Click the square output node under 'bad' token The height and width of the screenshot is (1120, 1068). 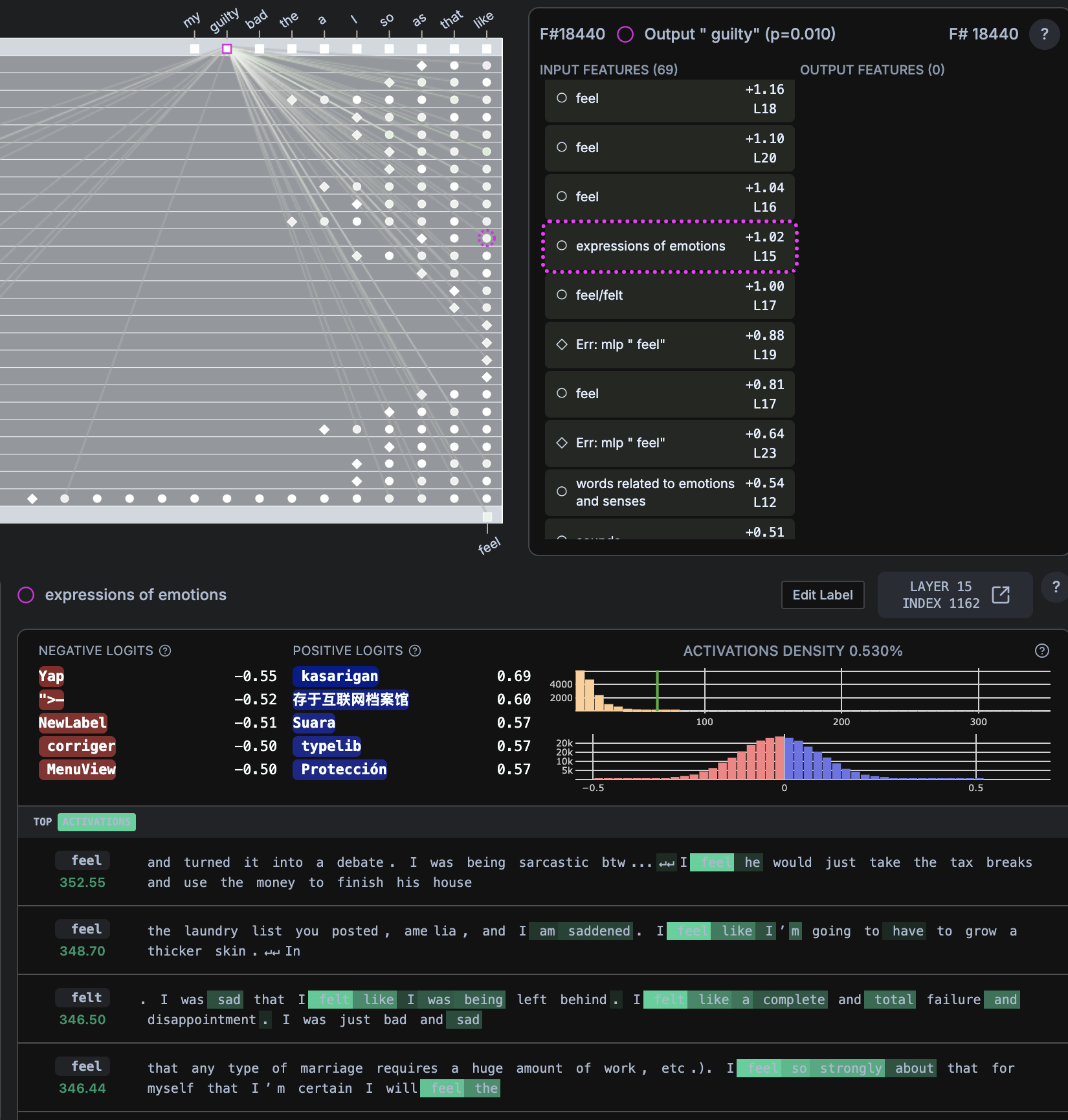tap(260, 49)
